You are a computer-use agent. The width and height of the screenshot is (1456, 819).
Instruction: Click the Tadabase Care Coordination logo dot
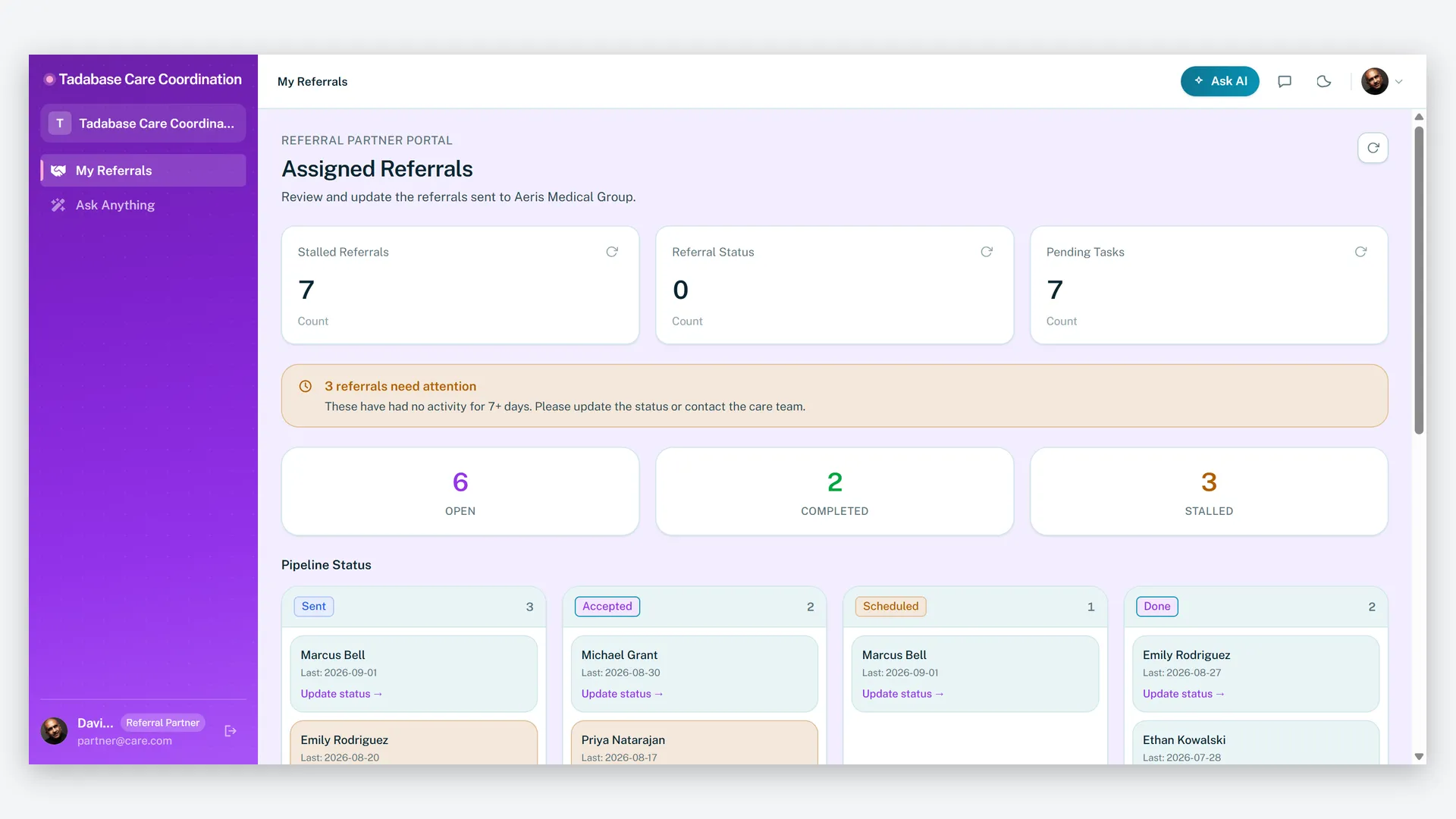tap(49, 80)
